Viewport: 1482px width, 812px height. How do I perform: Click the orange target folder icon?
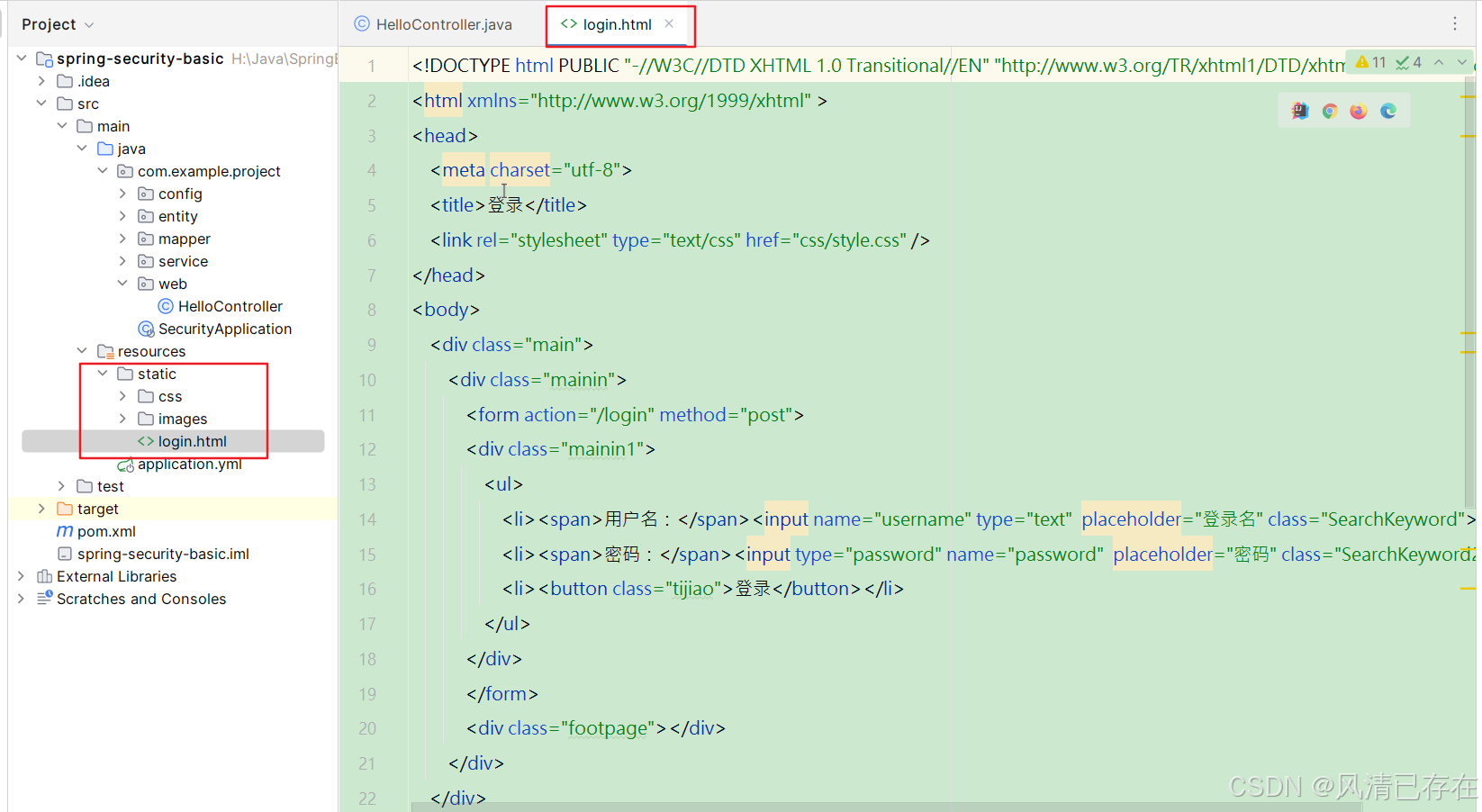coord(65,509)
